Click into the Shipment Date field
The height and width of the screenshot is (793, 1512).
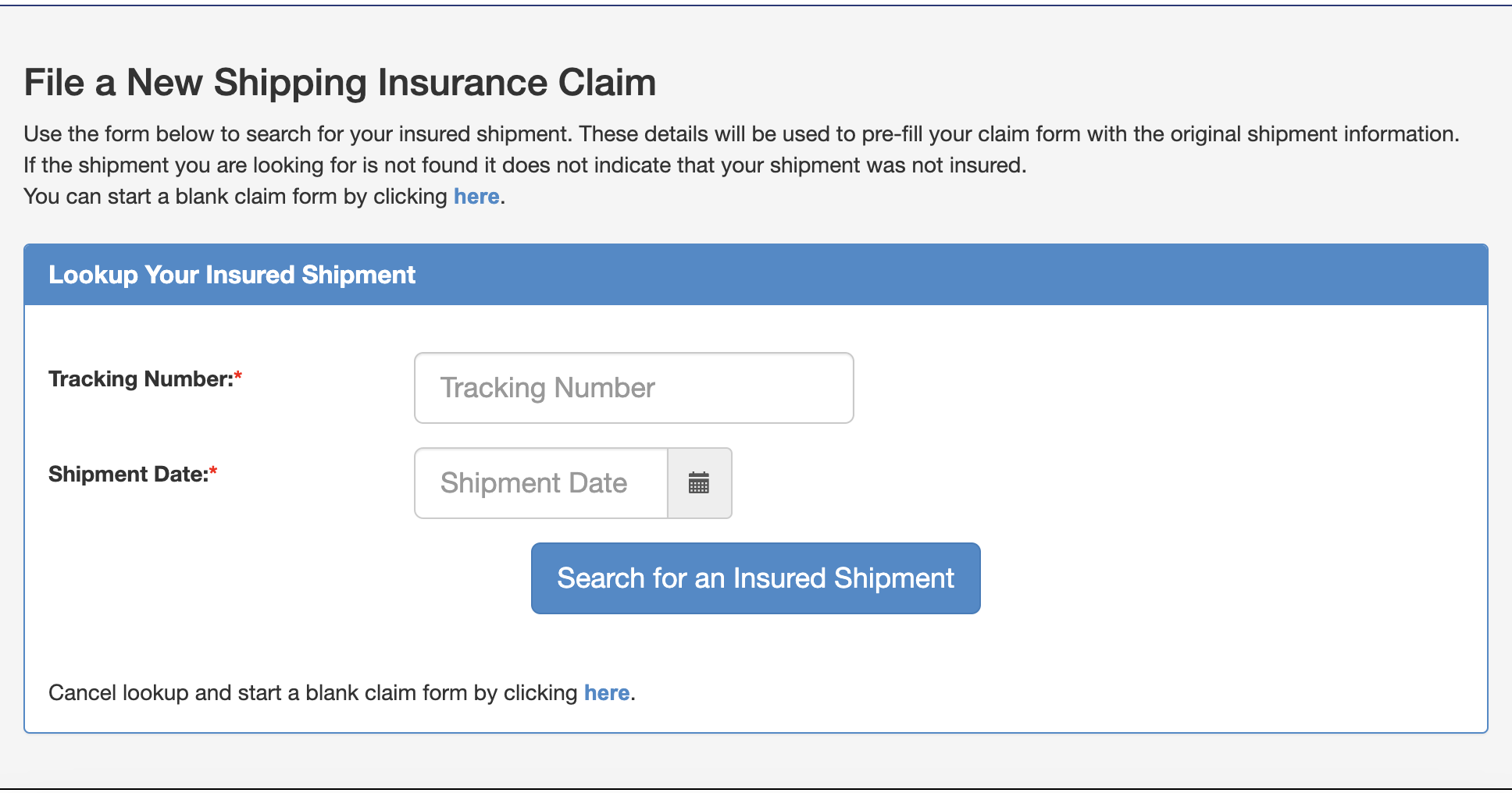pyautogui.click(x=541, y=483)
